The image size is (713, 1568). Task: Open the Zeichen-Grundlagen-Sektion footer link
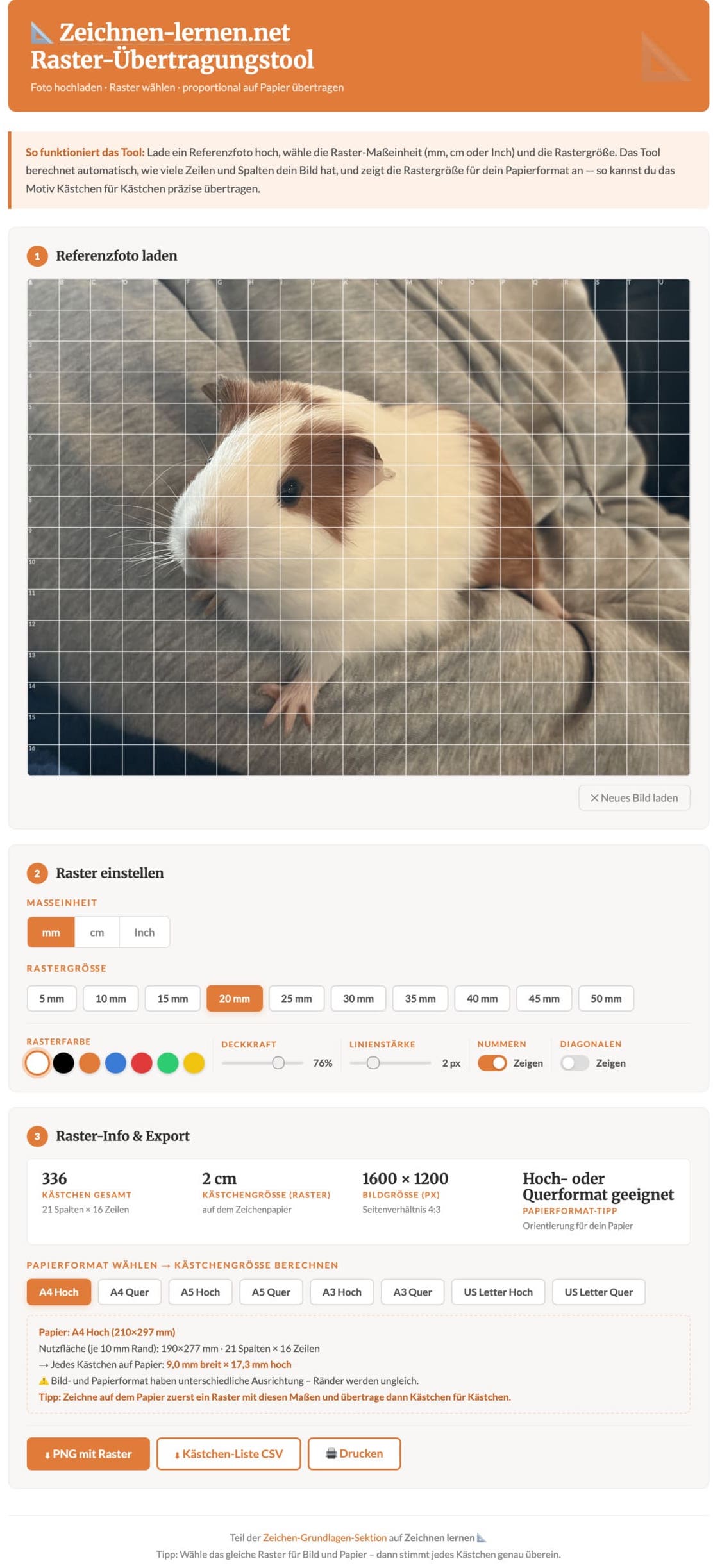coord(324,1537)
